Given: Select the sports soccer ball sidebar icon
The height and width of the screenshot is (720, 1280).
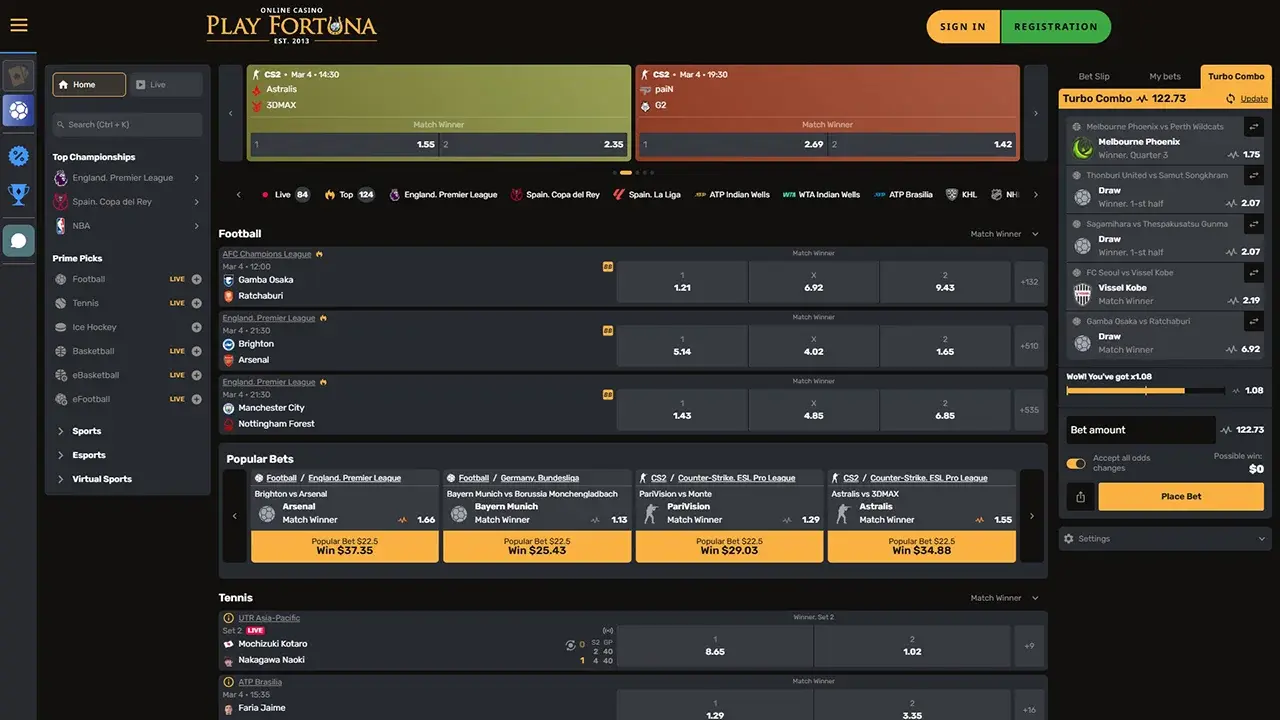Looking at the screenshot, I should 18,110.
